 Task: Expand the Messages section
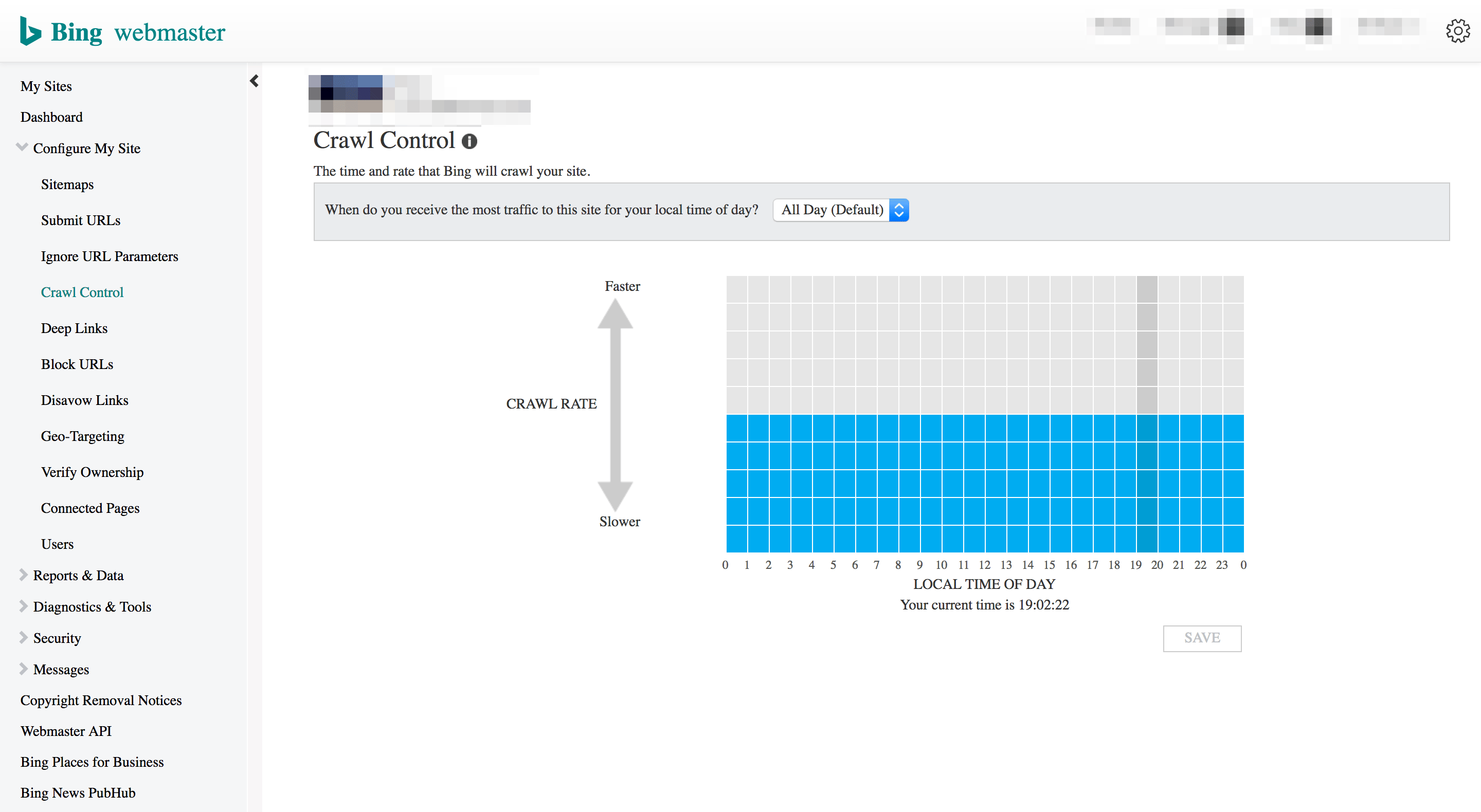click(x=61, y=669)
